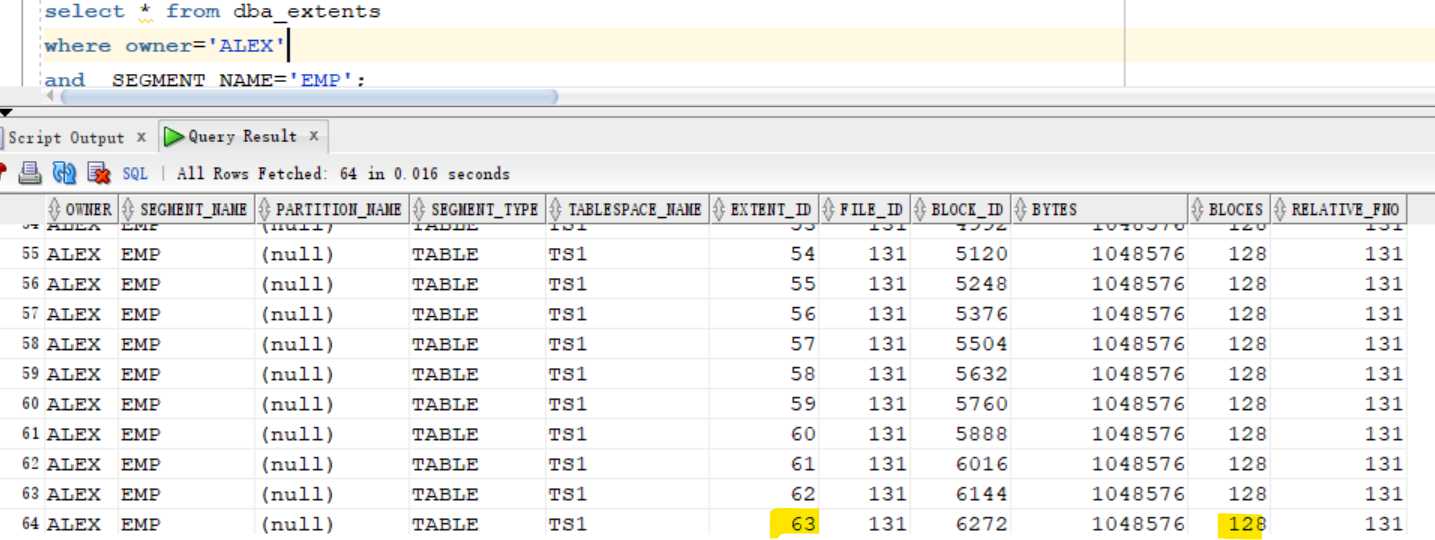Click highlighted BLOCKS cell 128 in row 64
The height and width of the screenshot is (540, 1435).
(x=1229, y=524)
